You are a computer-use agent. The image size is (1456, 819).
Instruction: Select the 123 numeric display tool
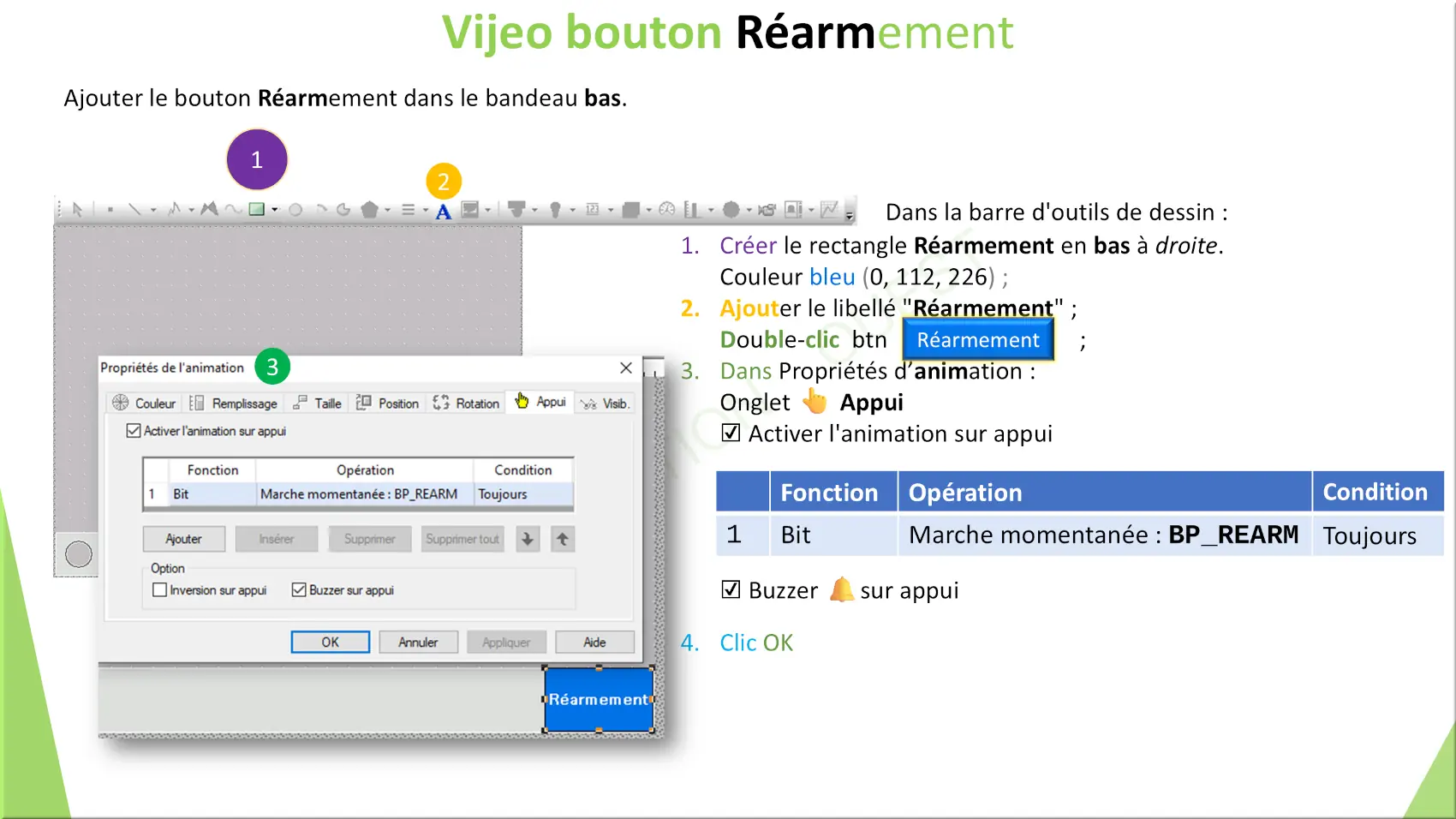592,210
